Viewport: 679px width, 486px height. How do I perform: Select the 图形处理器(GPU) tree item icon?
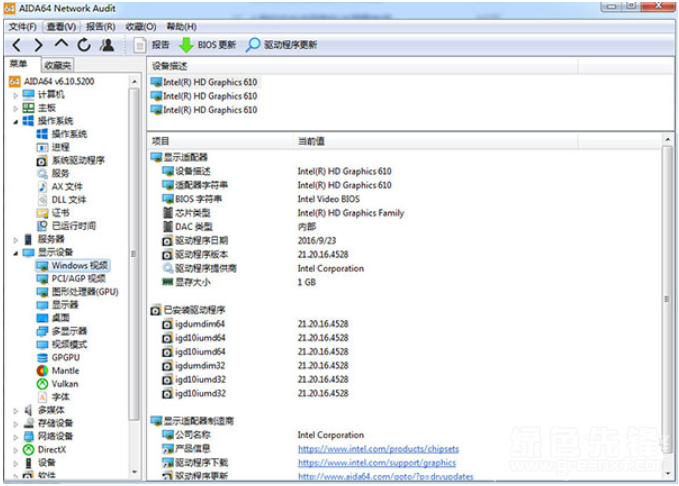click(x=42, y=292)
